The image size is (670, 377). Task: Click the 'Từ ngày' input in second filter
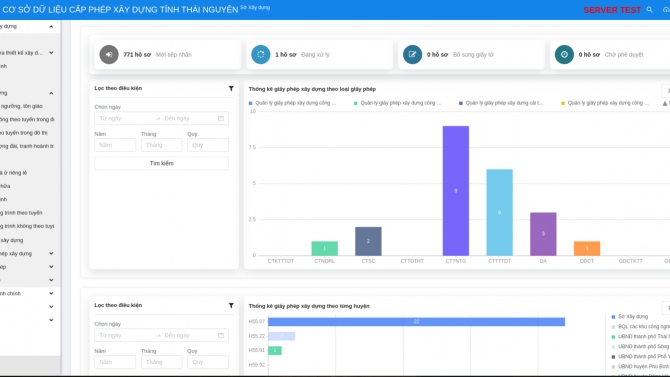tap(124, 336)
